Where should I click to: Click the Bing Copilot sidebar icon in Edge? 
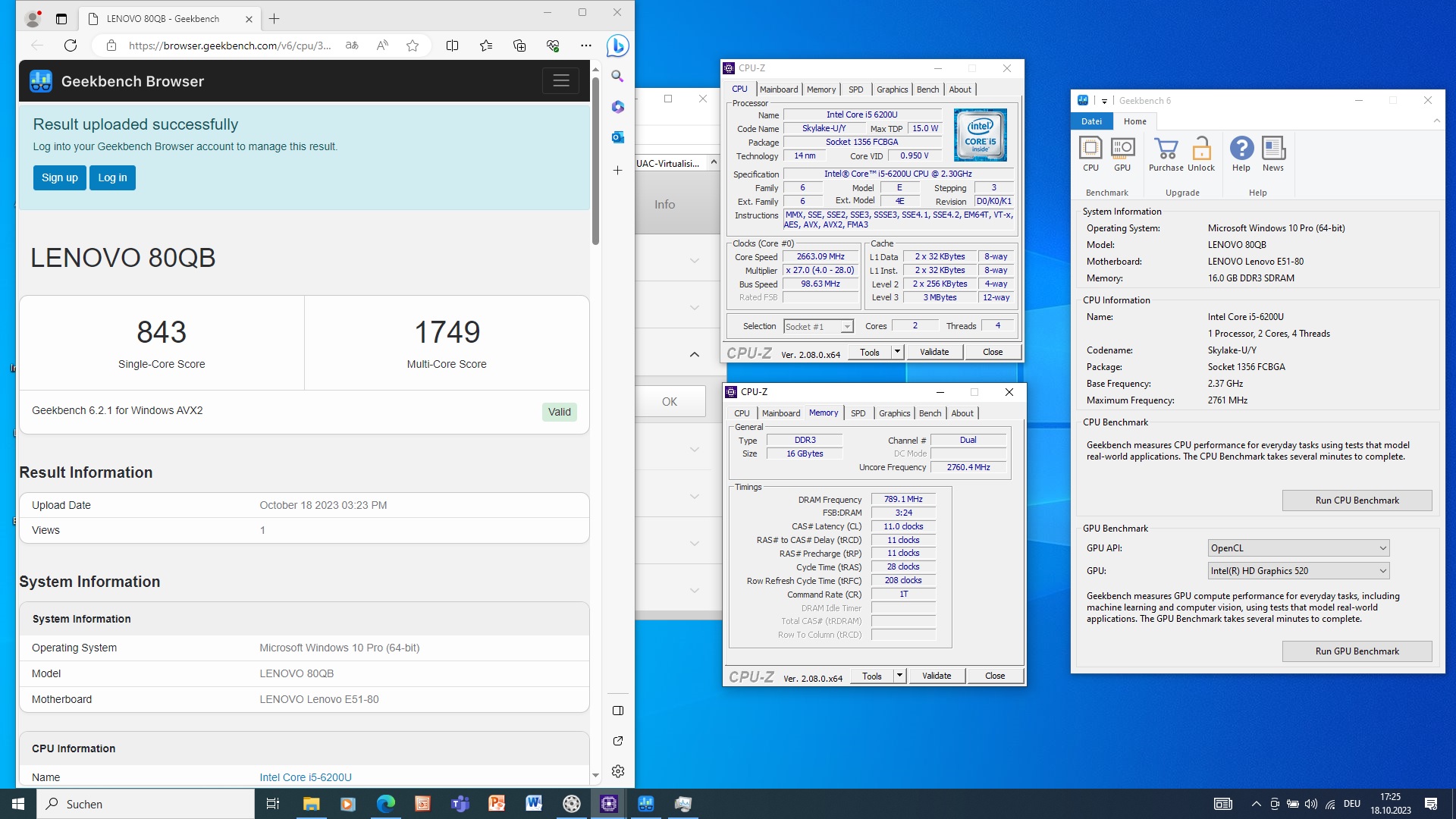click(x=617, y=45)
